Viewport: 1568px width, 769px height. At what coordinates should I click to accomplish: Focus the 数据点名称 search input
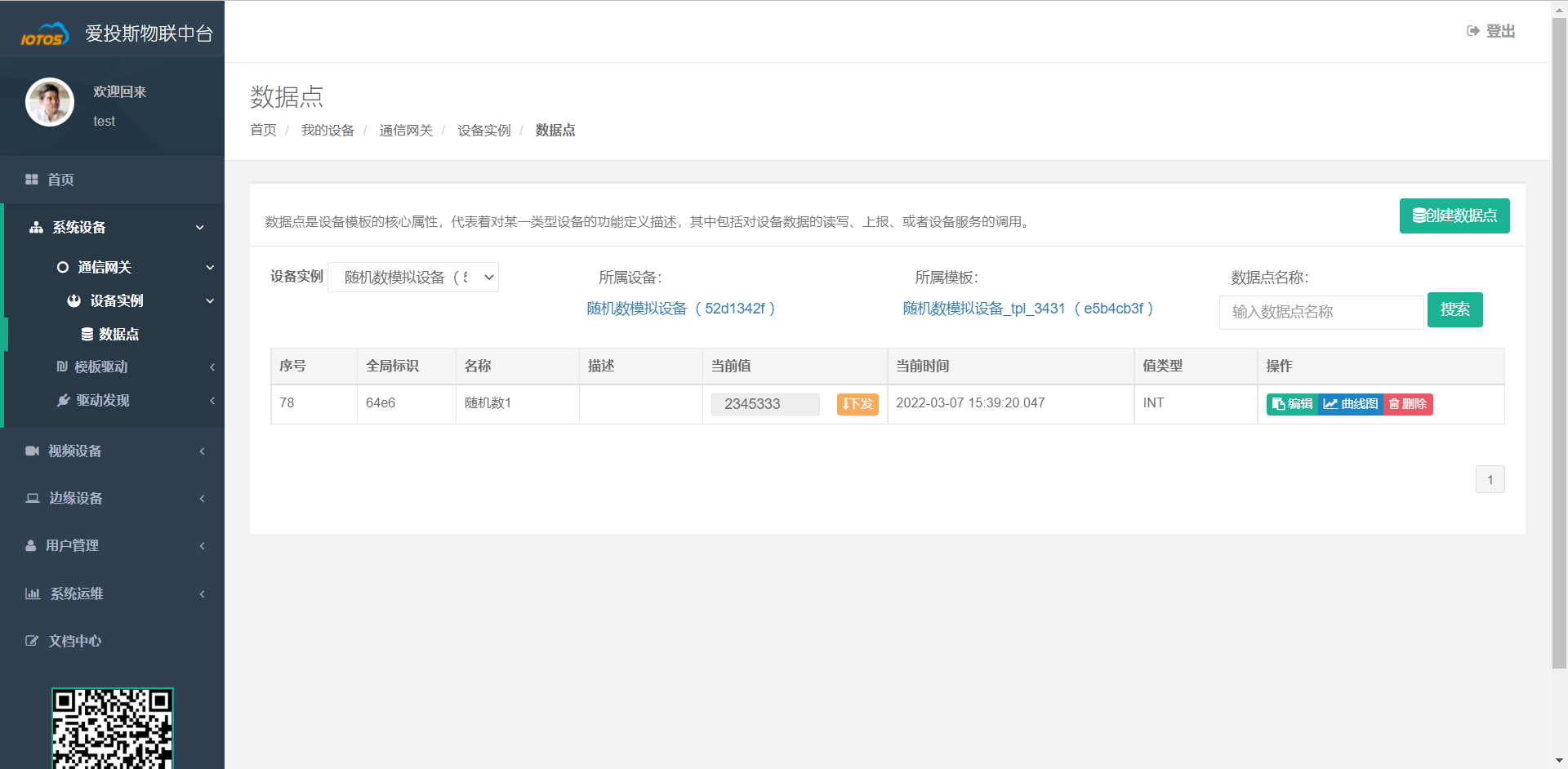1321,312
